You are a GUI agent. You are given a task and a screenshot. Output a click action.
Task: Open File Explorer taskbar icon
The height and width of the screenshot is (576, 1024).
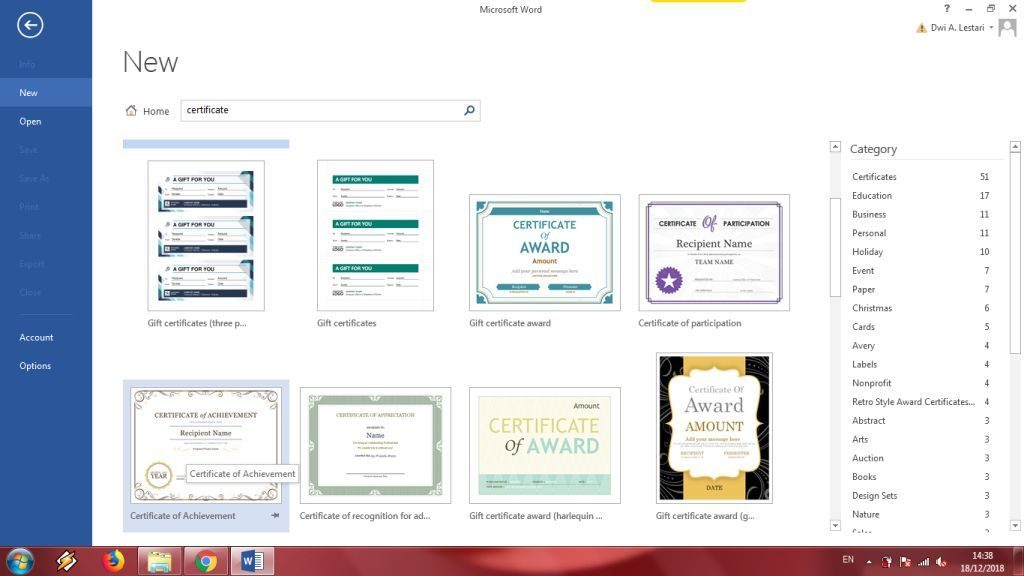pos(160,561)
